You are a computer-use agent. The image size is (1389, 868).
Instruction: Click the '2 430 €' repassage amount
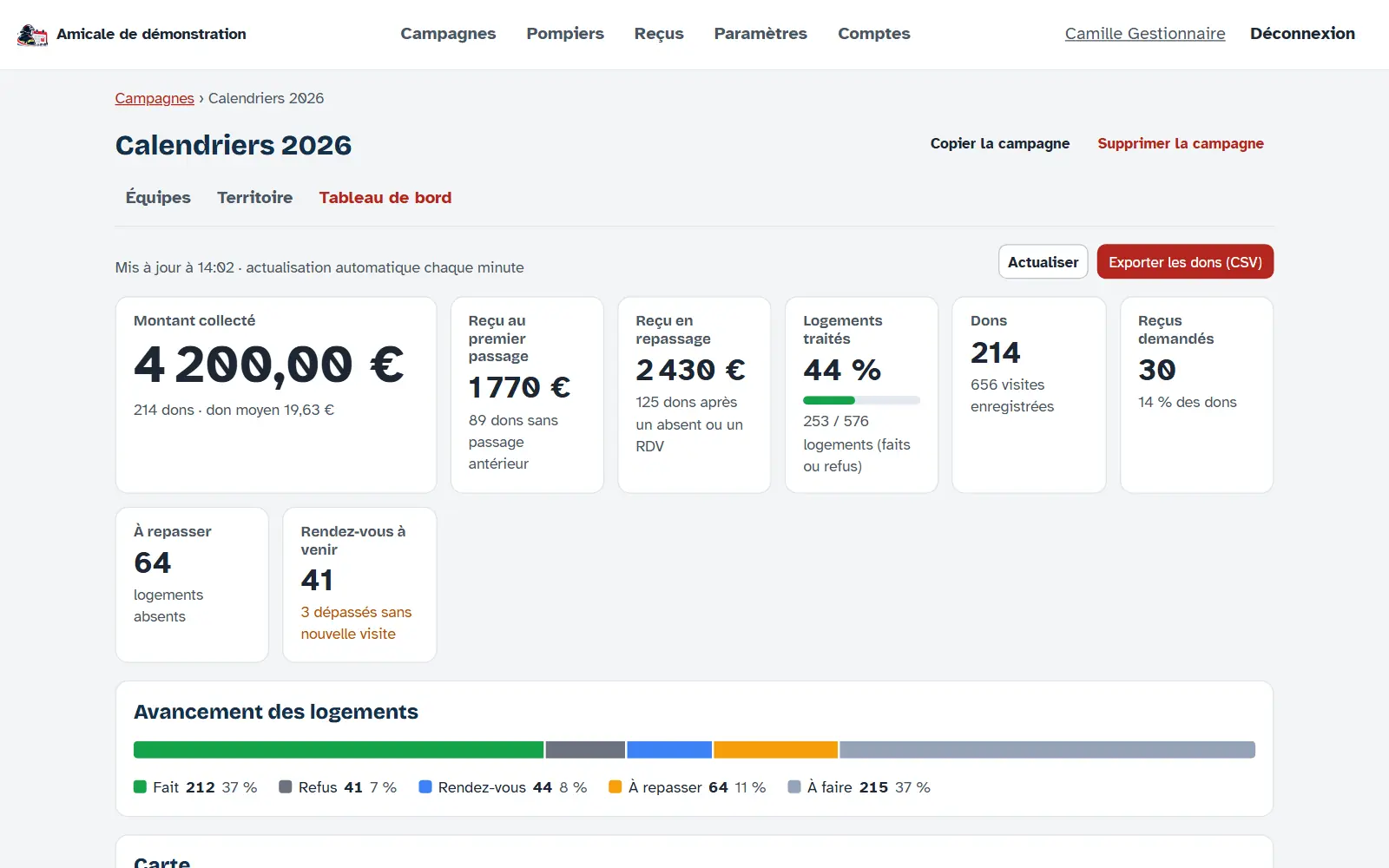point(690,370)
